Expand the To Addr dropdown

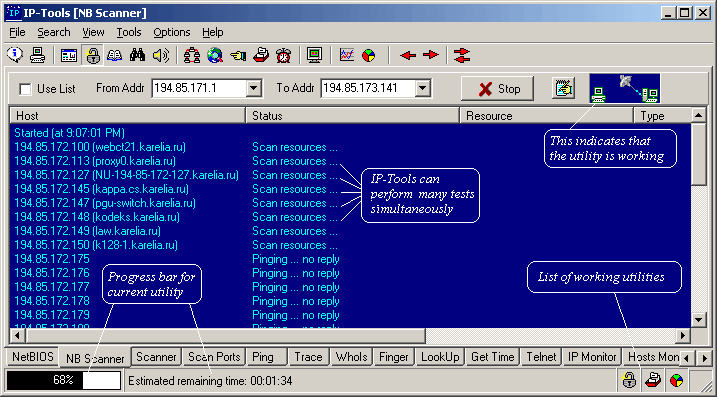point(423,88)
